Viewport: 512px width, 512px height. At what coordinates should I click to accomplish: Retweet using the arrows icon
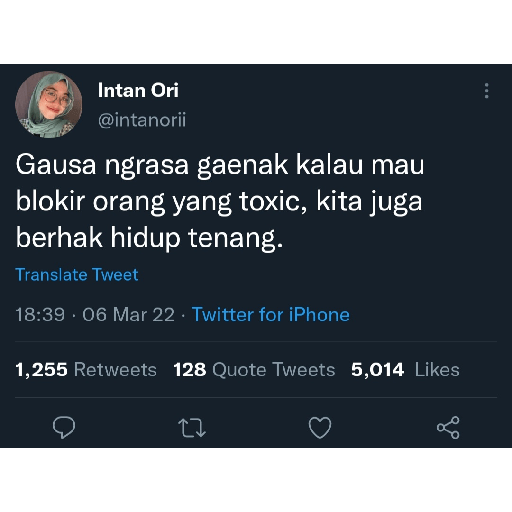point(192,428)
